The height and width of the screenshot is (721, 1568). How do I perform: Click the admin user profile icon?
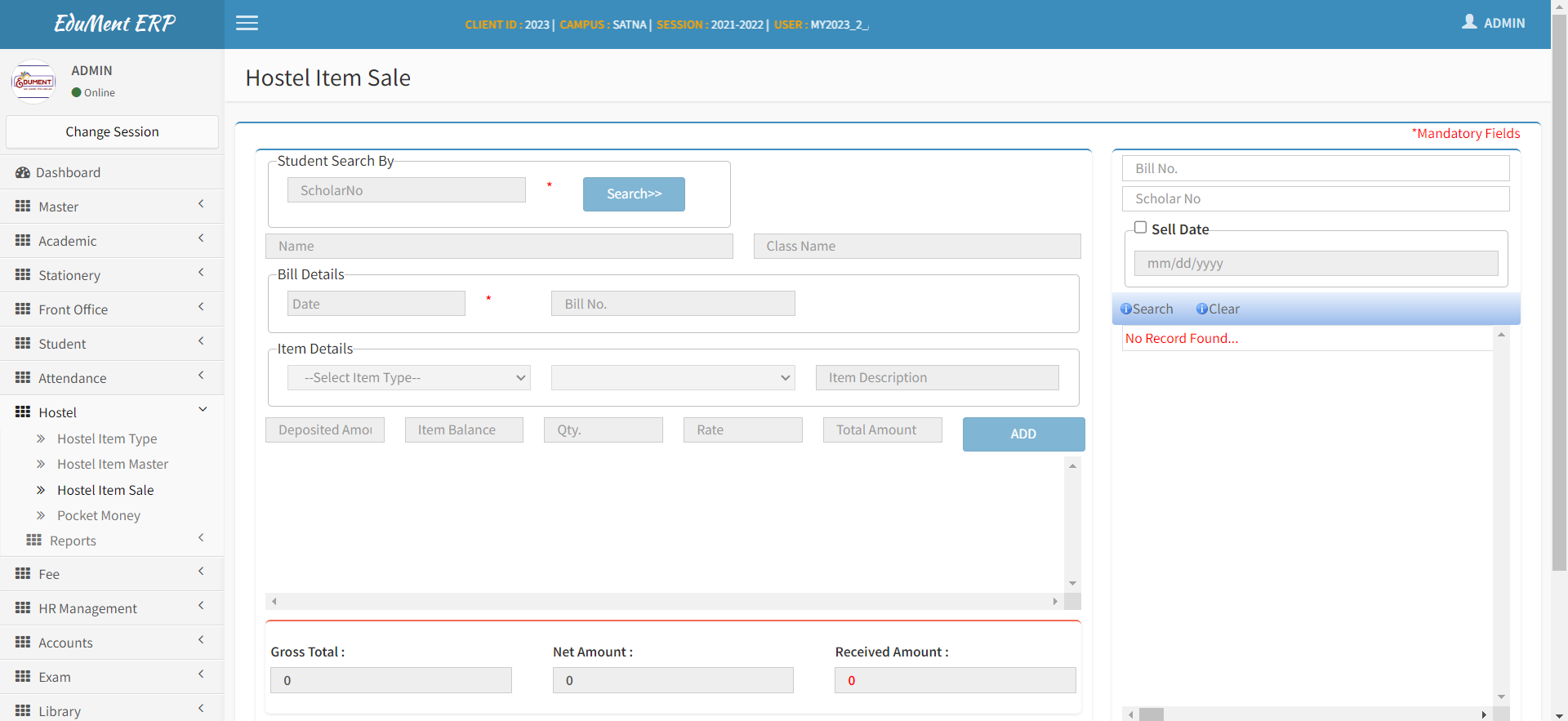coord(1469,22)
